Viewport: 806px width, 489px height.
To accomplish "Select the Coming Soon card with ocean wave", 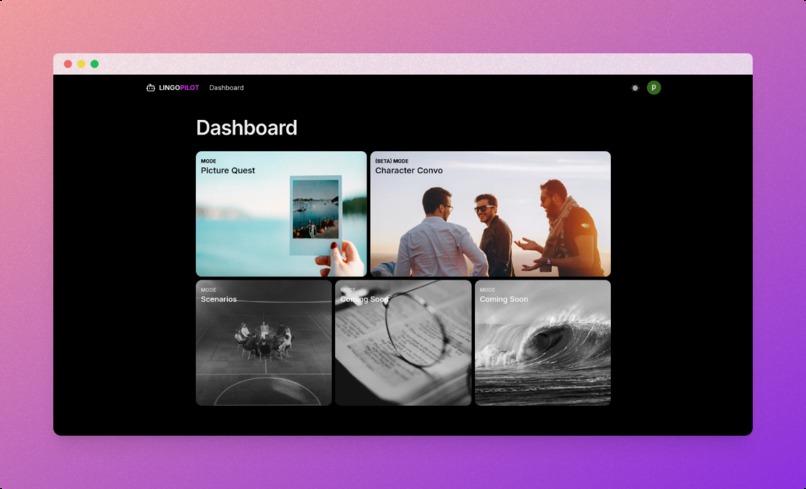I will (543, 342).
